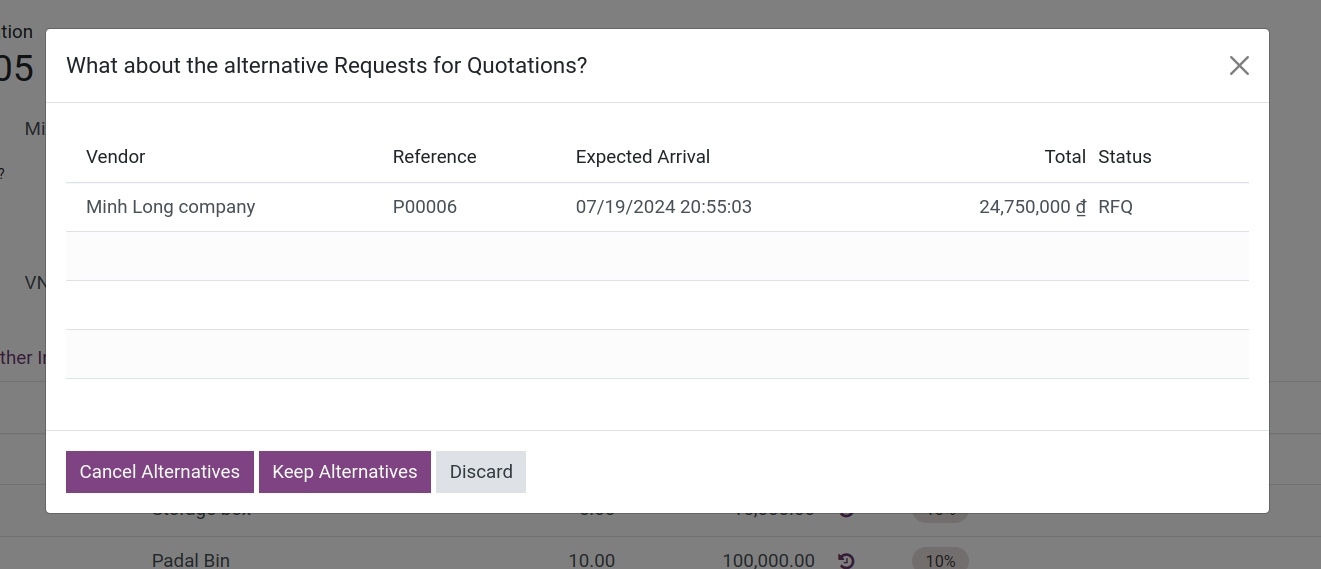The height and width of the screenshot is (569, 1321).
Task: Sort by Expected Arrival column
Action: (643, 157)
